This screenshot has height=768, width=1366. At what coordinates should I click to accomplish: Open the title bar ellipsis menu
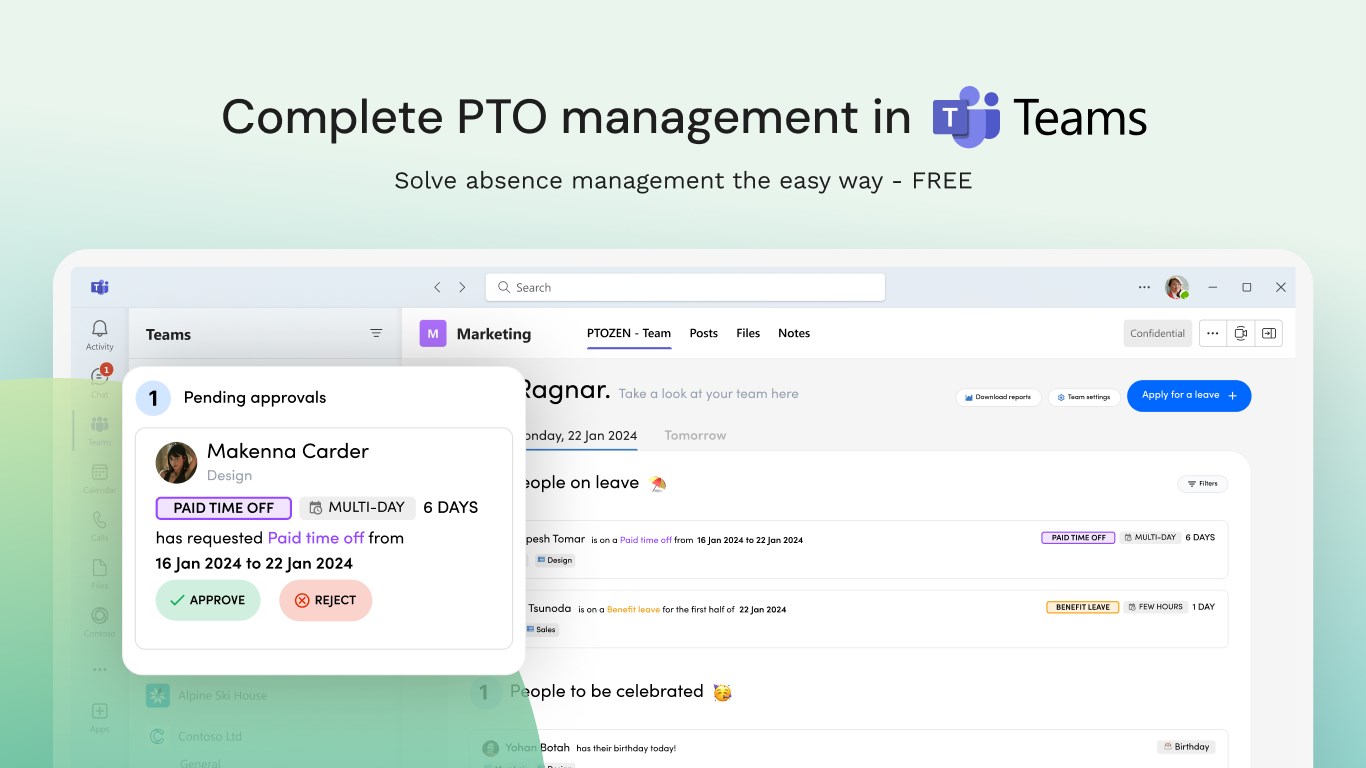[x=1144, y=287]
